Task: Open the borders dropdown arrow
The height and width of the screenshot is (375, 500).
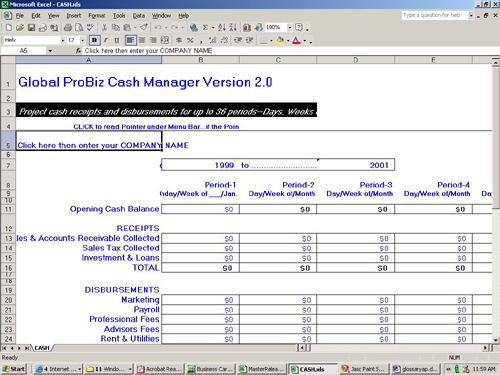Action: coord(271,41)
